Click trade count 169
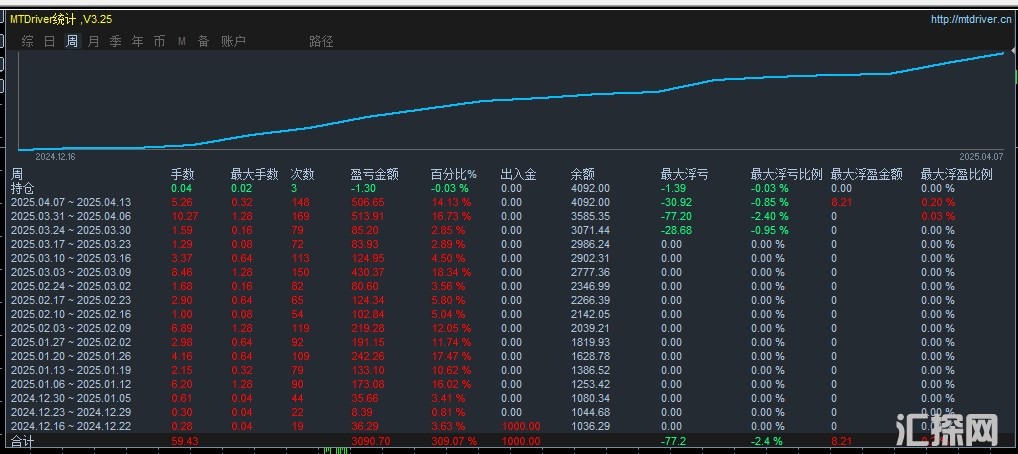 click(301, 216)
